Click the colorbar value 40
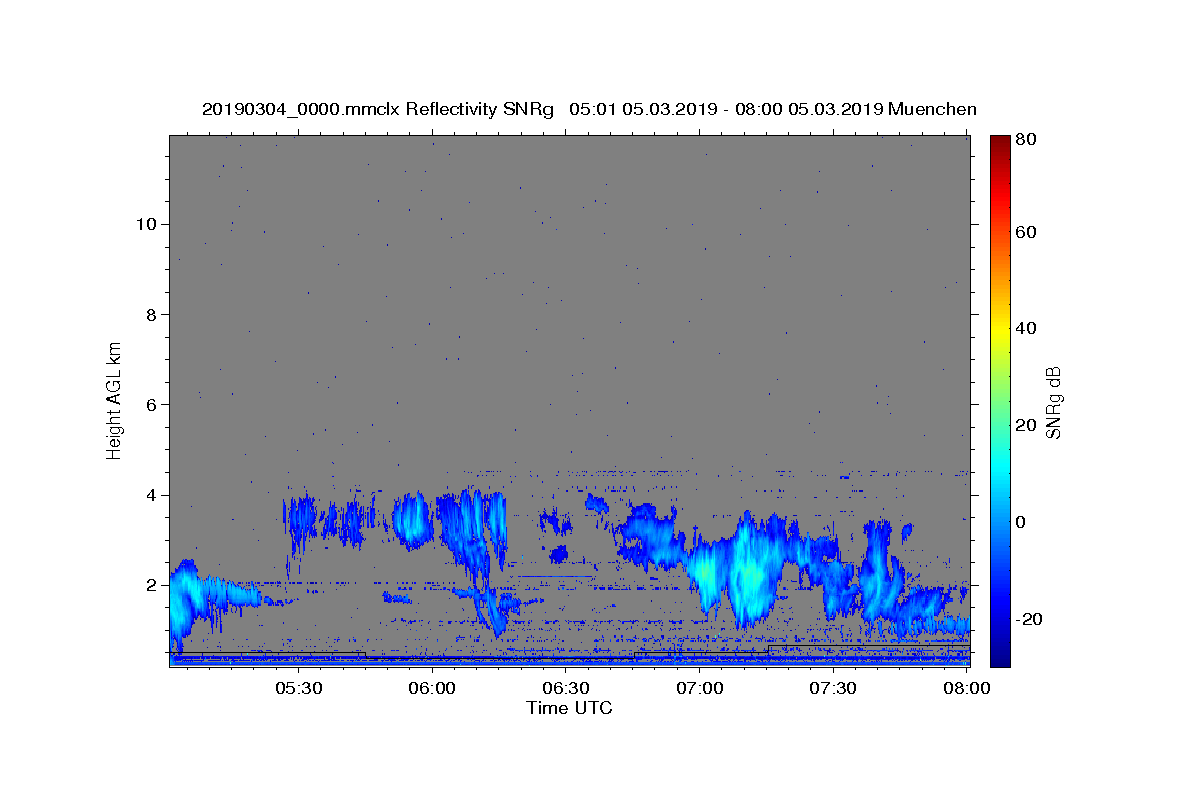The width and height of the screenshot is (1200, 800). (x=1027, y=328)
